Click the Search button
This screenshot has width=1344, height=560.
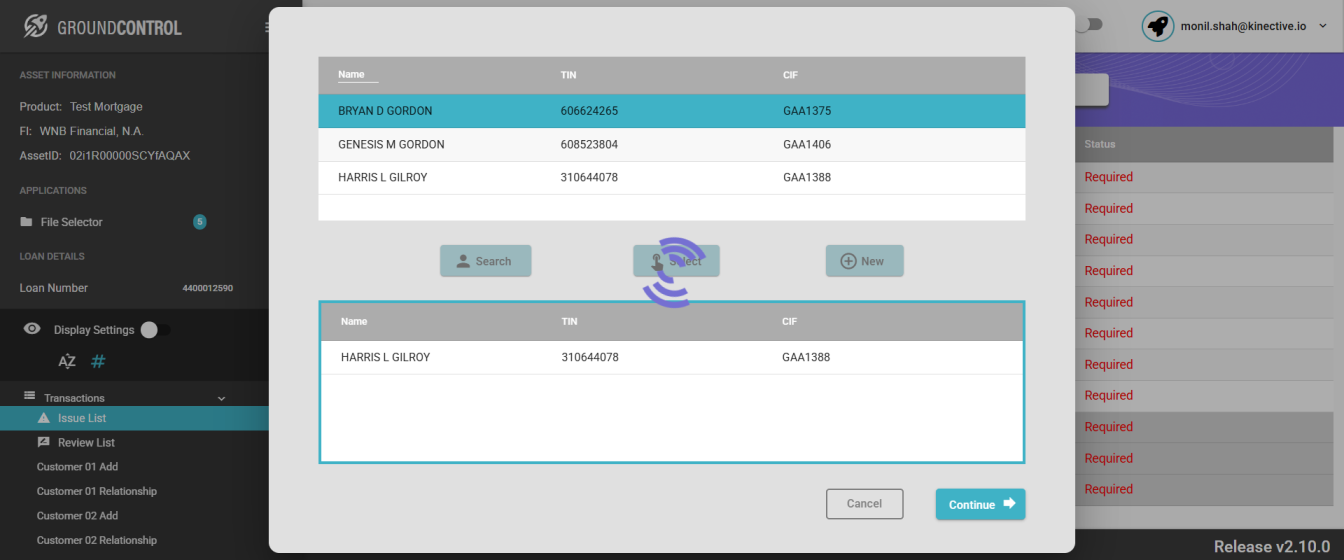click(x=485, y=261)
